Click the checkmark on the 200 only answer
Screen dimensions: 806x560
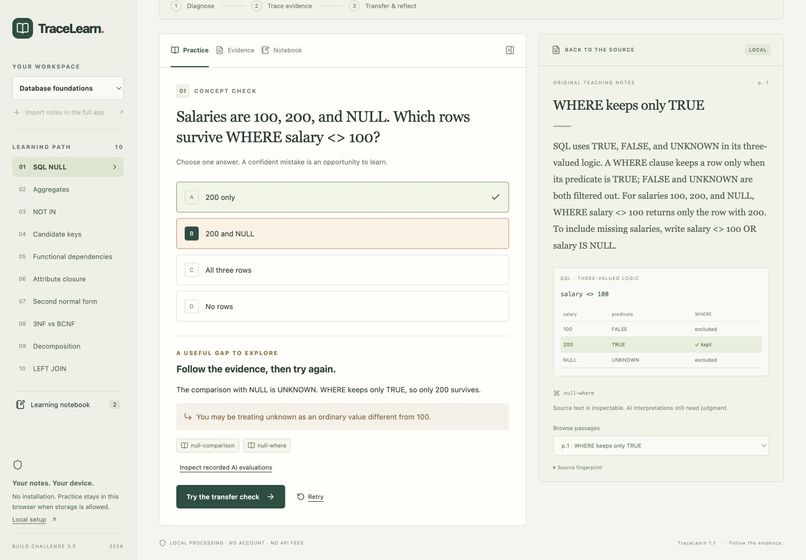(x=495, y=197)
